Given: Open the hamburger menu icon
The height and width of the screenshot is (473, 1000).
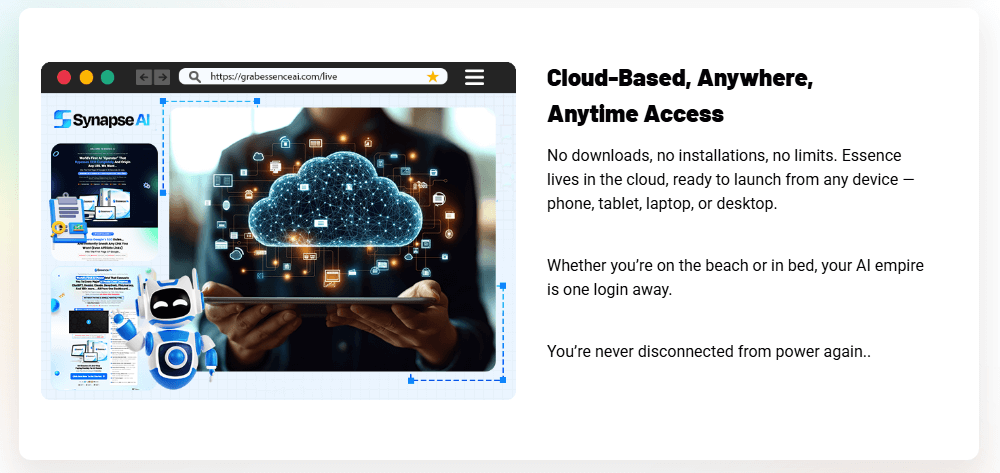Looking at the screenshot, I should pos(475,77).
